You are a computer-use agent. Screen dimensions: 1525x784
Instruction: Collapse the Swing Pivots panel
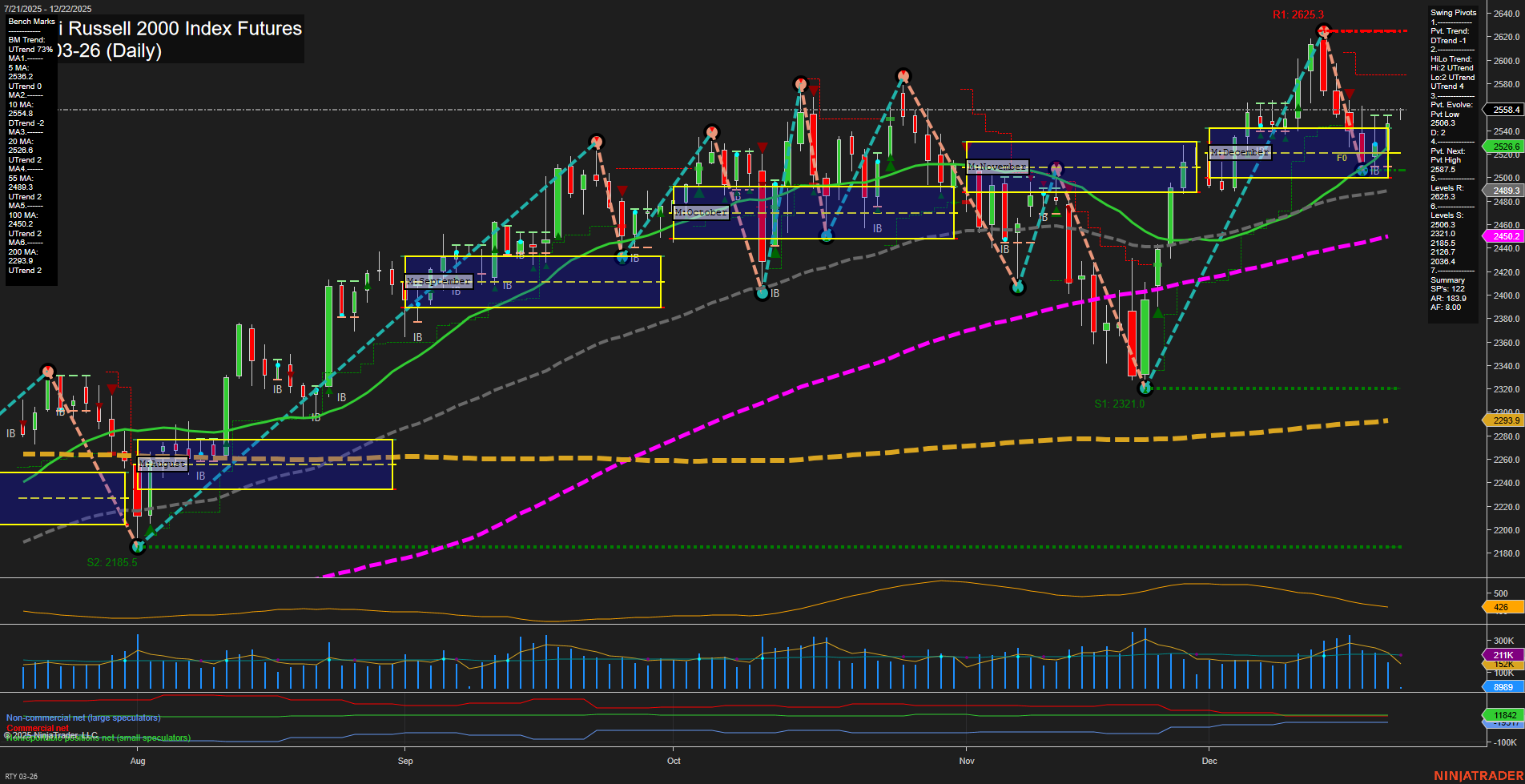click(1452, 12)
